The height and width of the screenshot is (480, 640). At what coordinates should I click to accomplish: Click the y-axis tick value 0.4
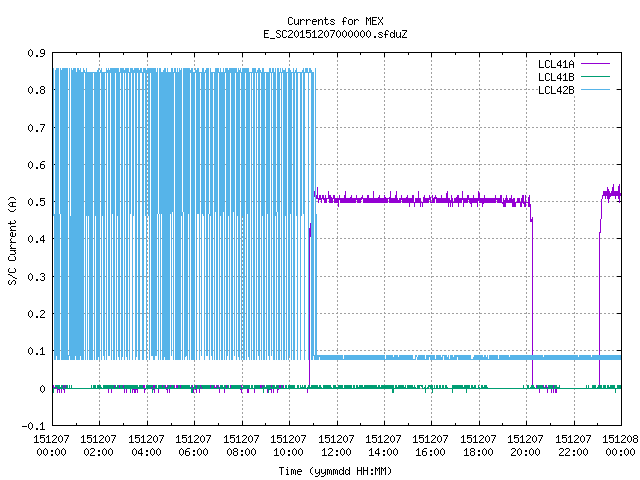coord(36,239)
